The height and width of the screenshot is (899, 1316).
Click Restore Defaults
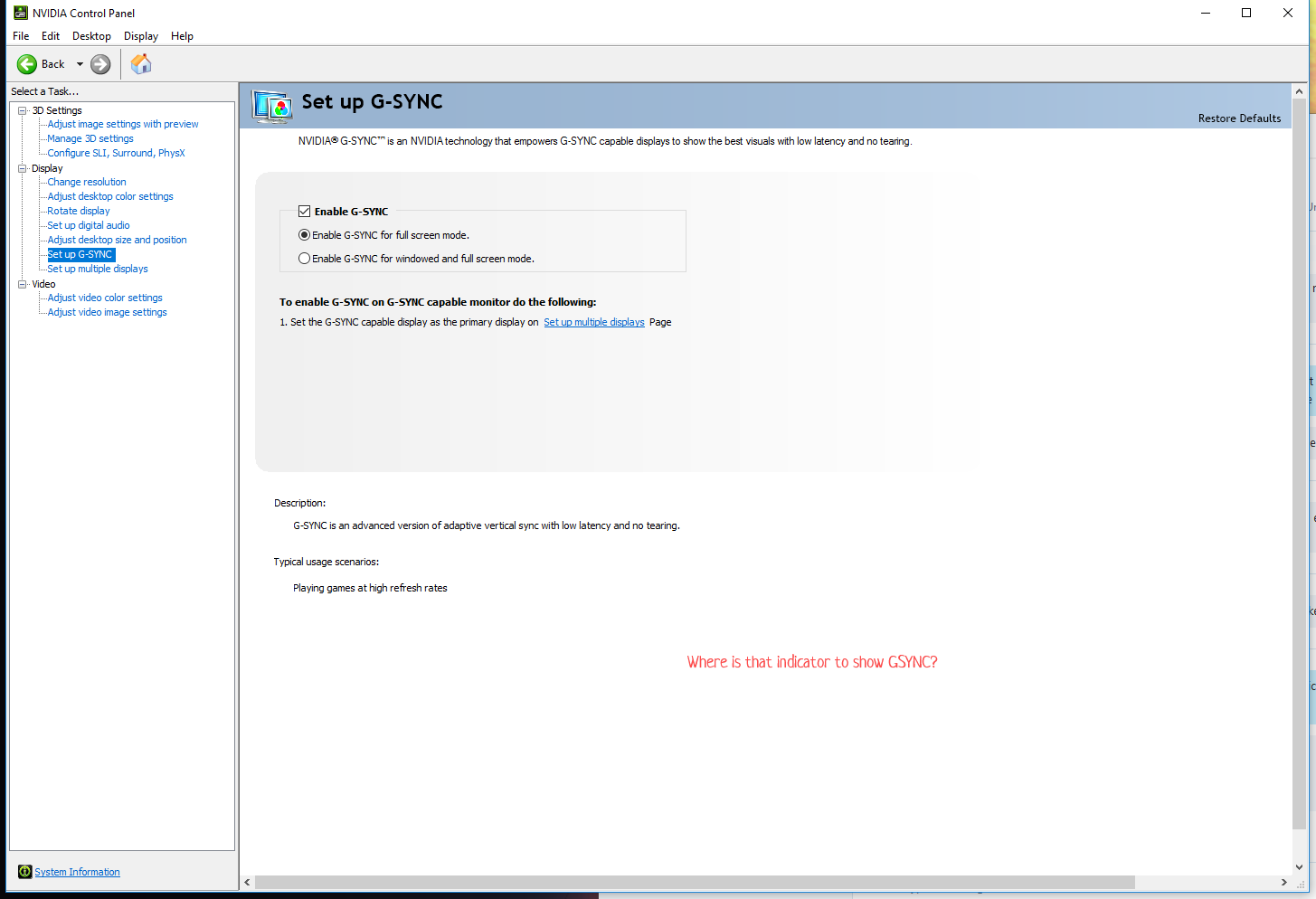pos(1239,118)
